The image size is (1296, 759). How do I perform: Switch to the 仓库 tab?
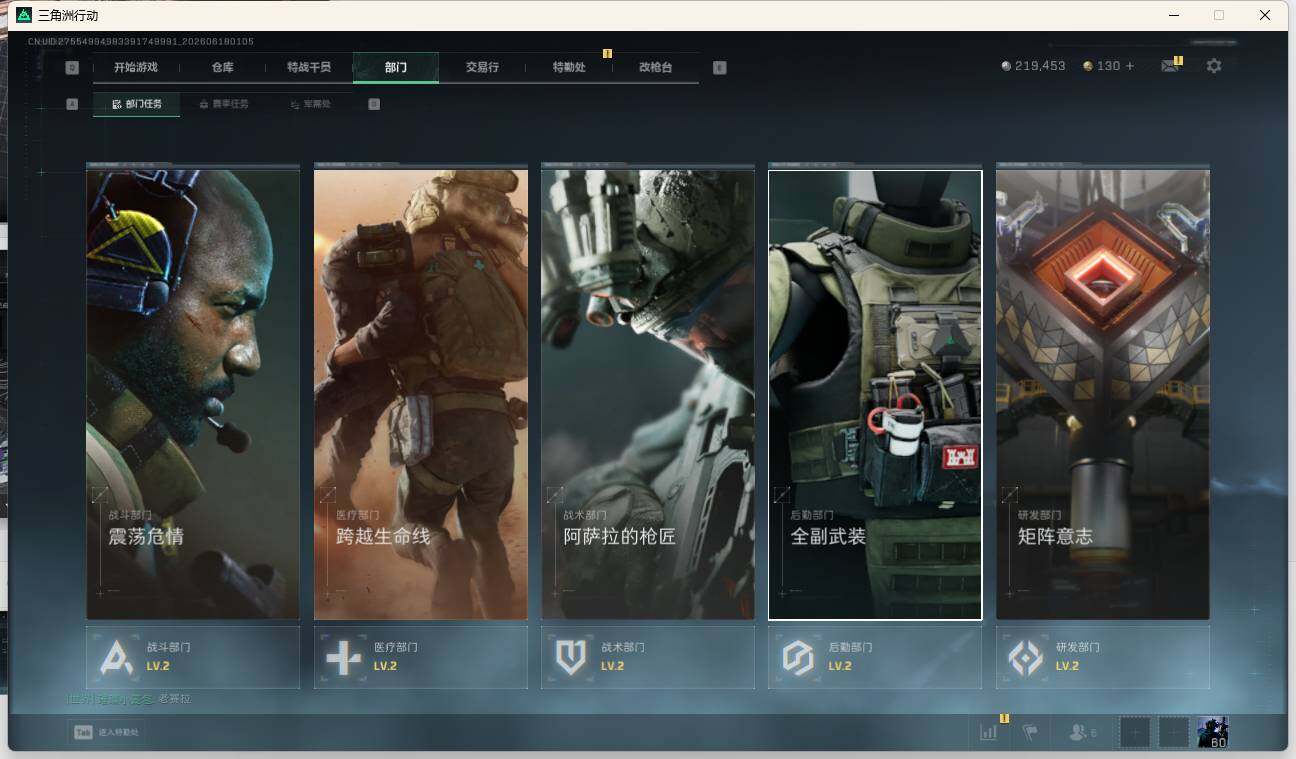pos(222,67)
